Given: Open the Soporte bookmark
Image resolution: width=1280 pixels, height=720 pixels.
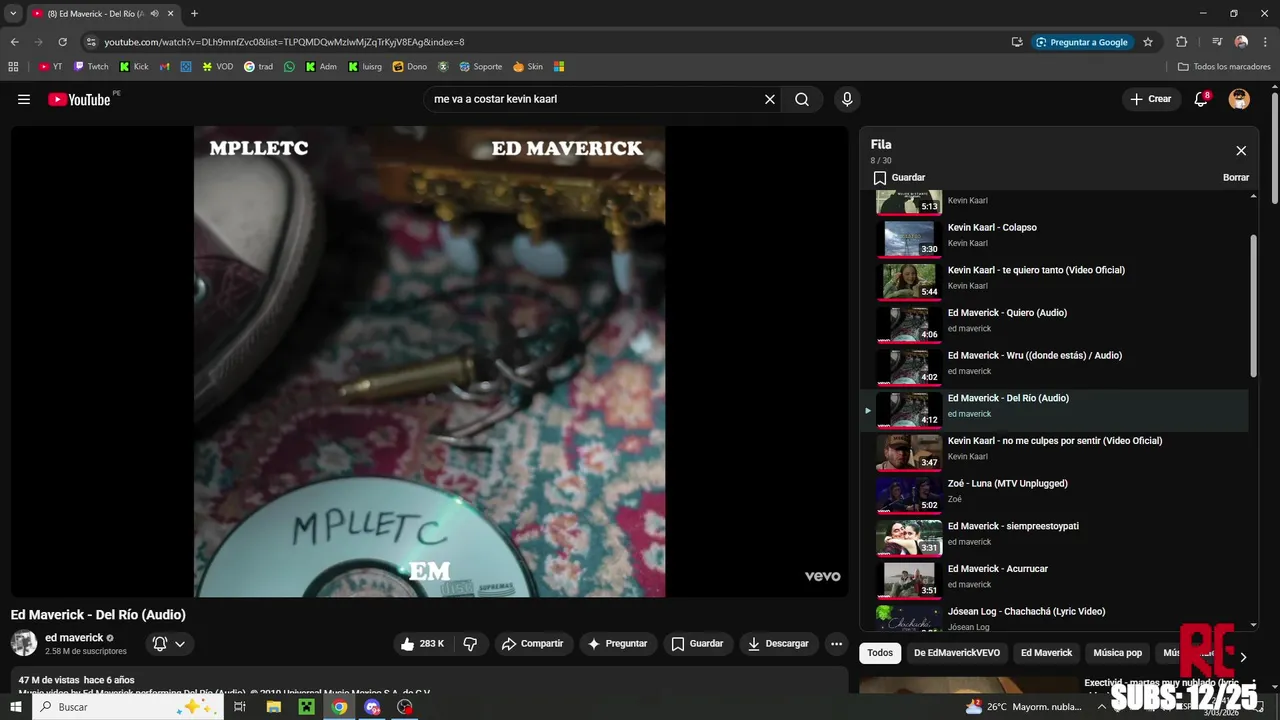Looking at the screenshot, I should 480,67.
